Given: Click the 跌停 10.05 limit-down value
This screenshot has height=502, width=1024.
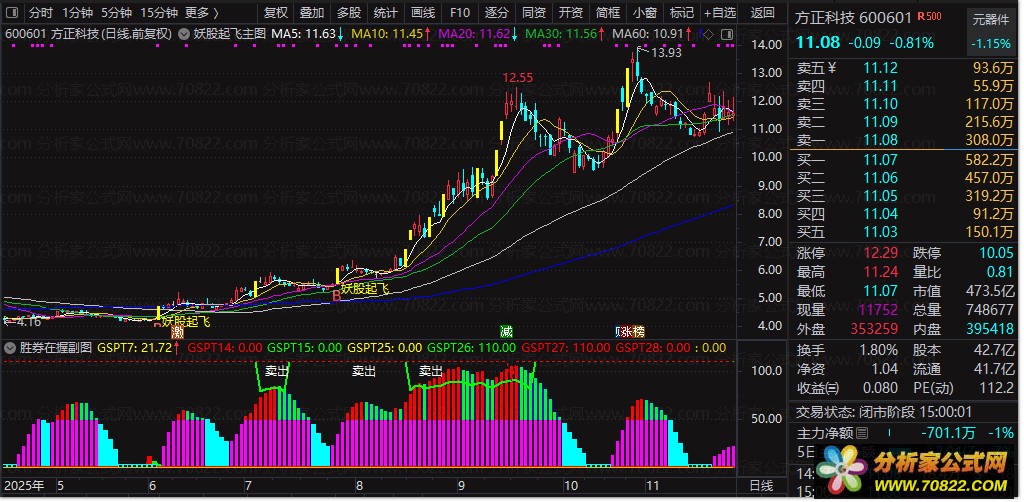Looking at the screenshot, I should point(997,253).
